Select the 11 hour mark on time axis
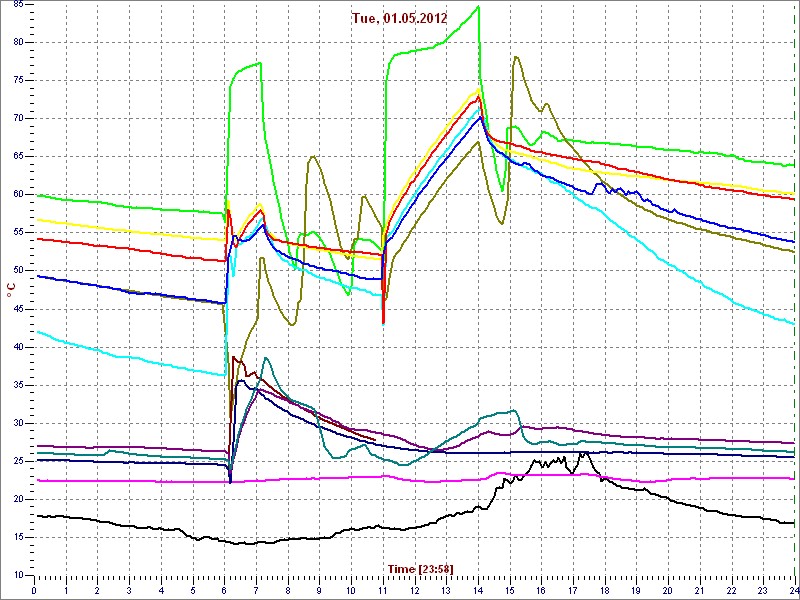The width and height of the screenshot is (800, 600). tap(383, 590)
